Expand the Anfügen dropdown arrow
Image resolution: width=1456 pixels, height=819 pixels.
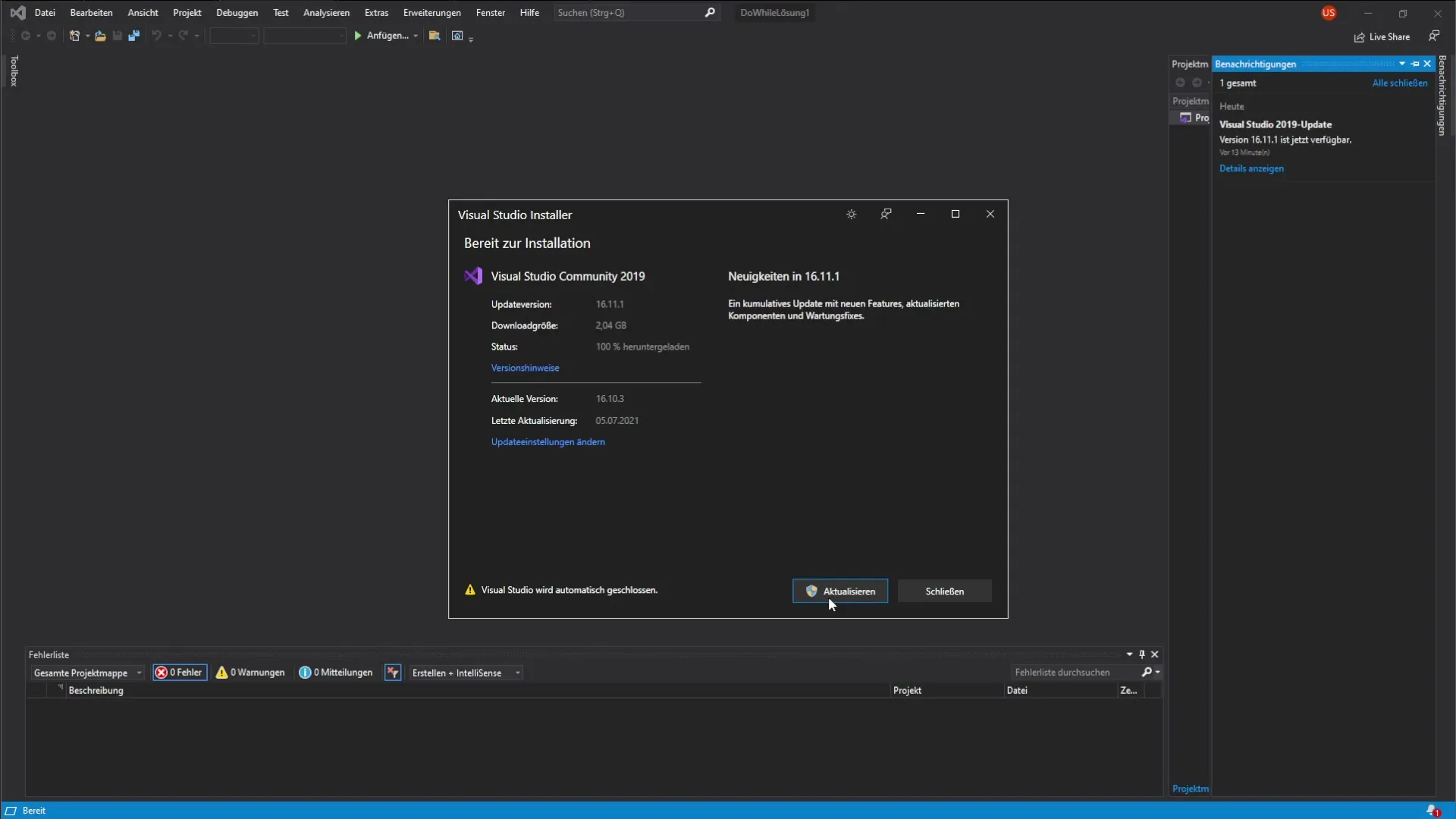pyautogui.click(x=416, y=36)
